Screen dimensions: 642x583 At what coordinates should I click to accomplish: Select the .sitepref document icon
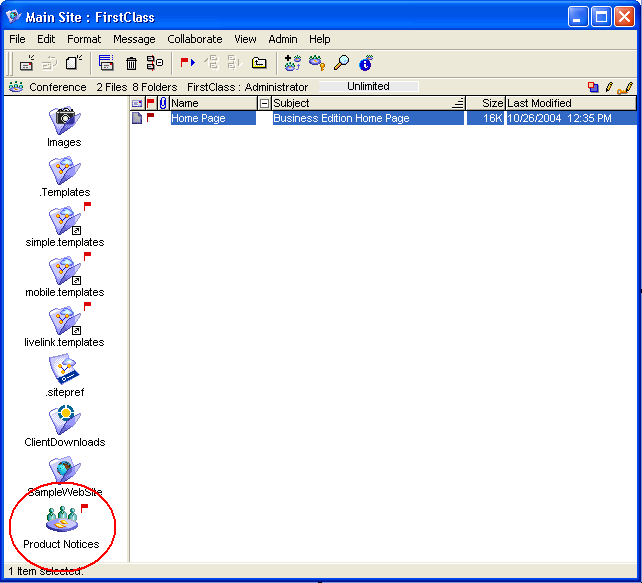pos(64,370)
